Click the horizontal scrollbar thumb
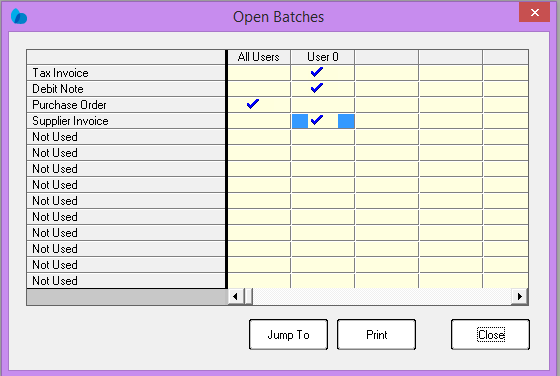The height and width of the screenshot is (376, 560). [x=249, y=296]
